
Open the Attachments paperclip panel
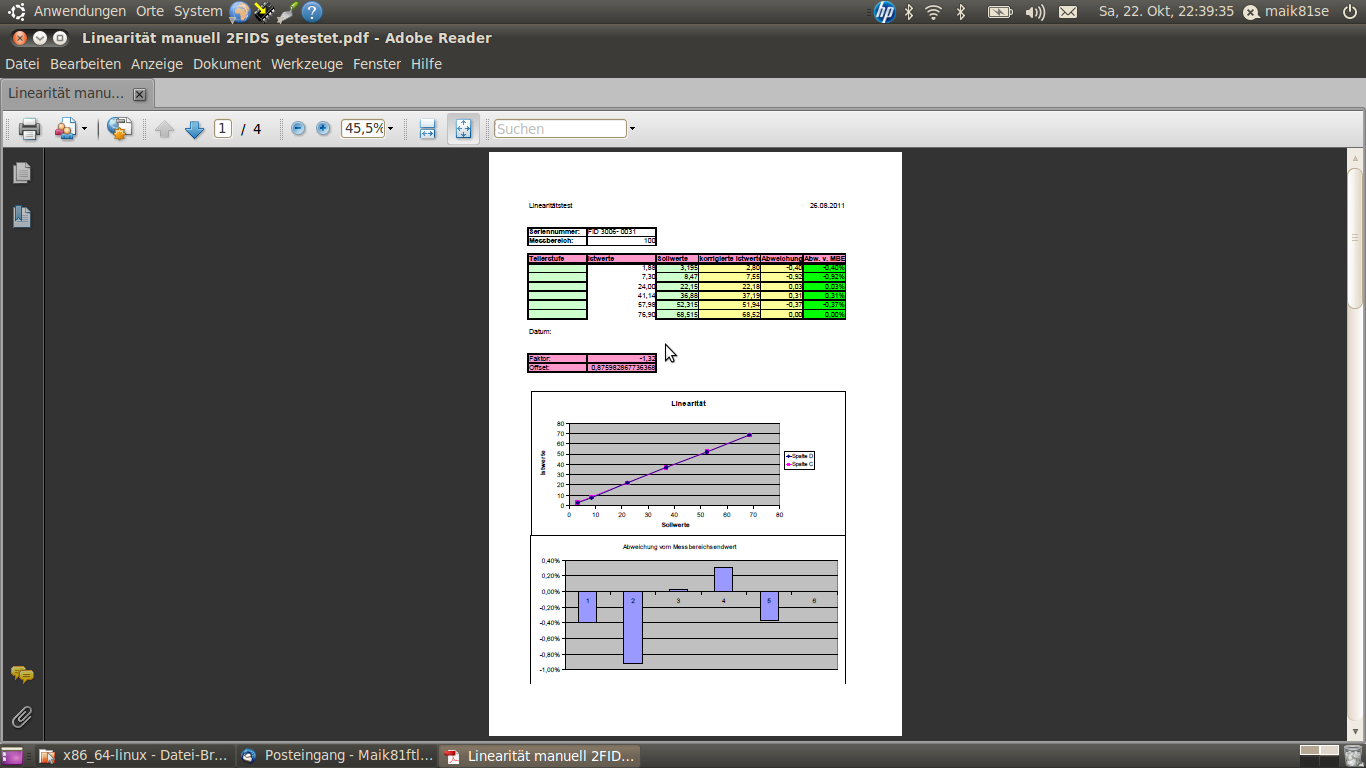[x=22, y=716]
